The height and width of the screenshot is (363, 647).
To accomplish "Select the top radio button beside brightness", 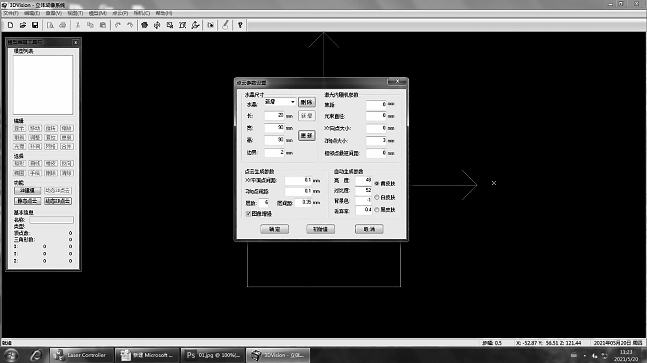I will click(377, 184).
